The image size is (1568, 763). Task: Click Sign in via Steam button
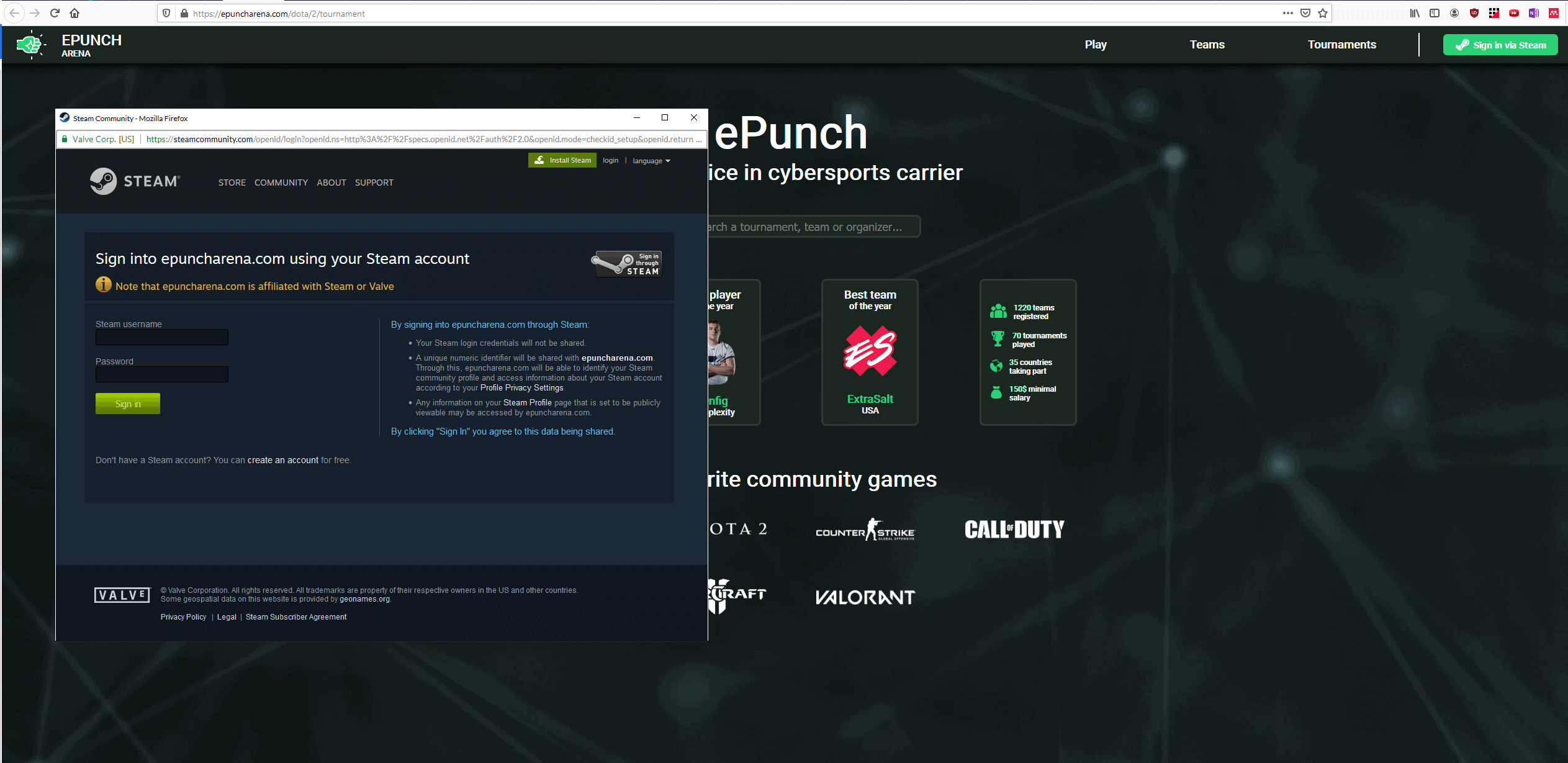1500,45
